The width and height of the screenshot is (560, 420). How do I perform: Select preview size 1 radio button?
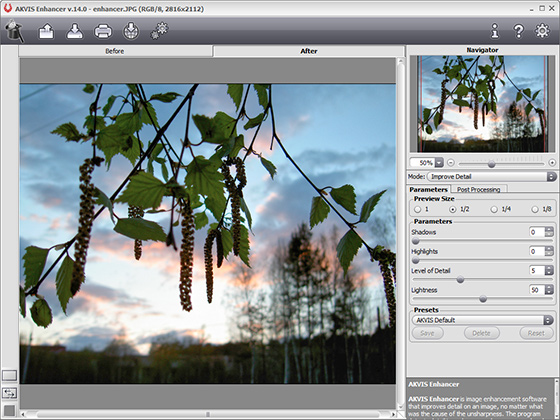click(x=417, y=209)
